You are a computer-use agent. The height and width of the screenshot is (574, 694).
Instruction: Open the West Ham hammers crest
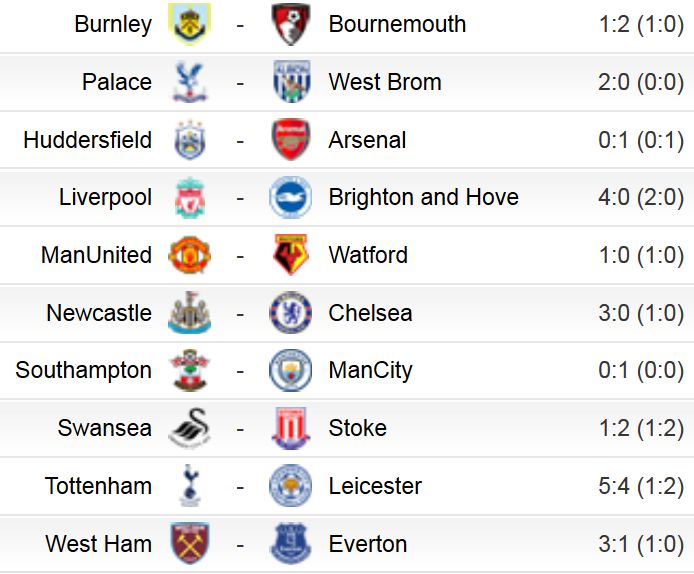click(x=189, y=543)
